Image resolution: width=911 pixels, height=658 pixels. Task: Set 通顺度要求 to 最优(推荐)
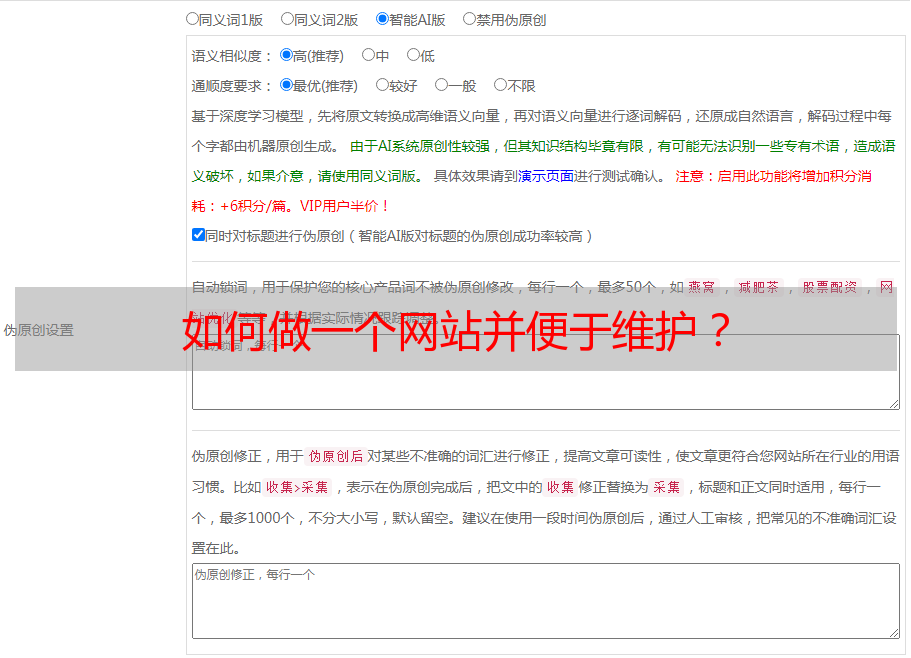pos(286,85)
